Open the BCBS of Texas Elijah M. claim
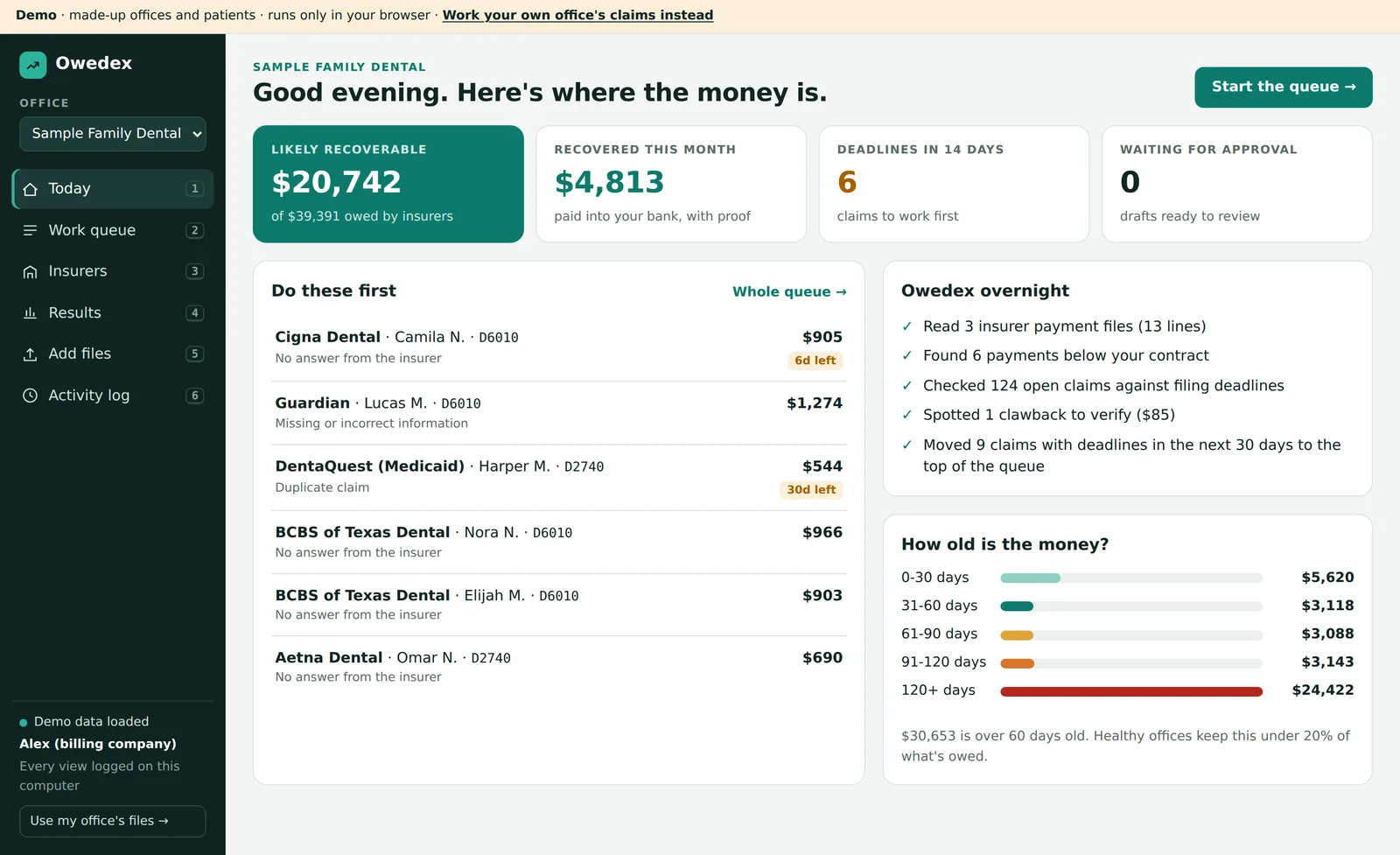This screenshot has height=855, width=1400. [559, 605]
